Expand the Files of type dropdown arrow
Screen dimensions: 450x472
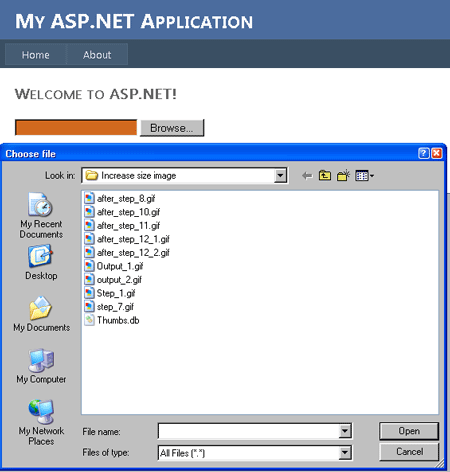coord(345,453)
